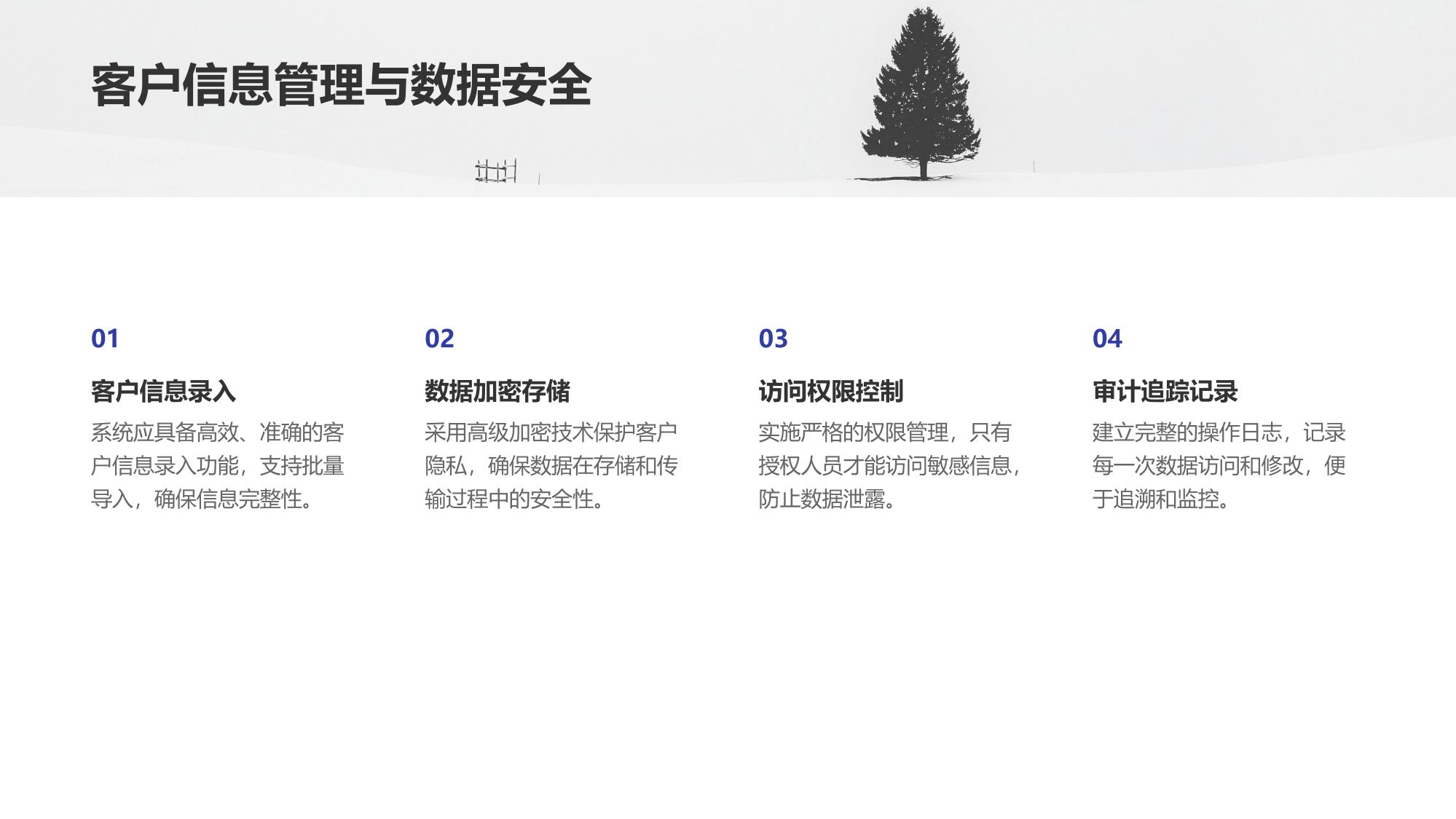This screenshot has height=819, width=1456.
Task: Select the number 02 label
Action: click(x=439, y=339)
